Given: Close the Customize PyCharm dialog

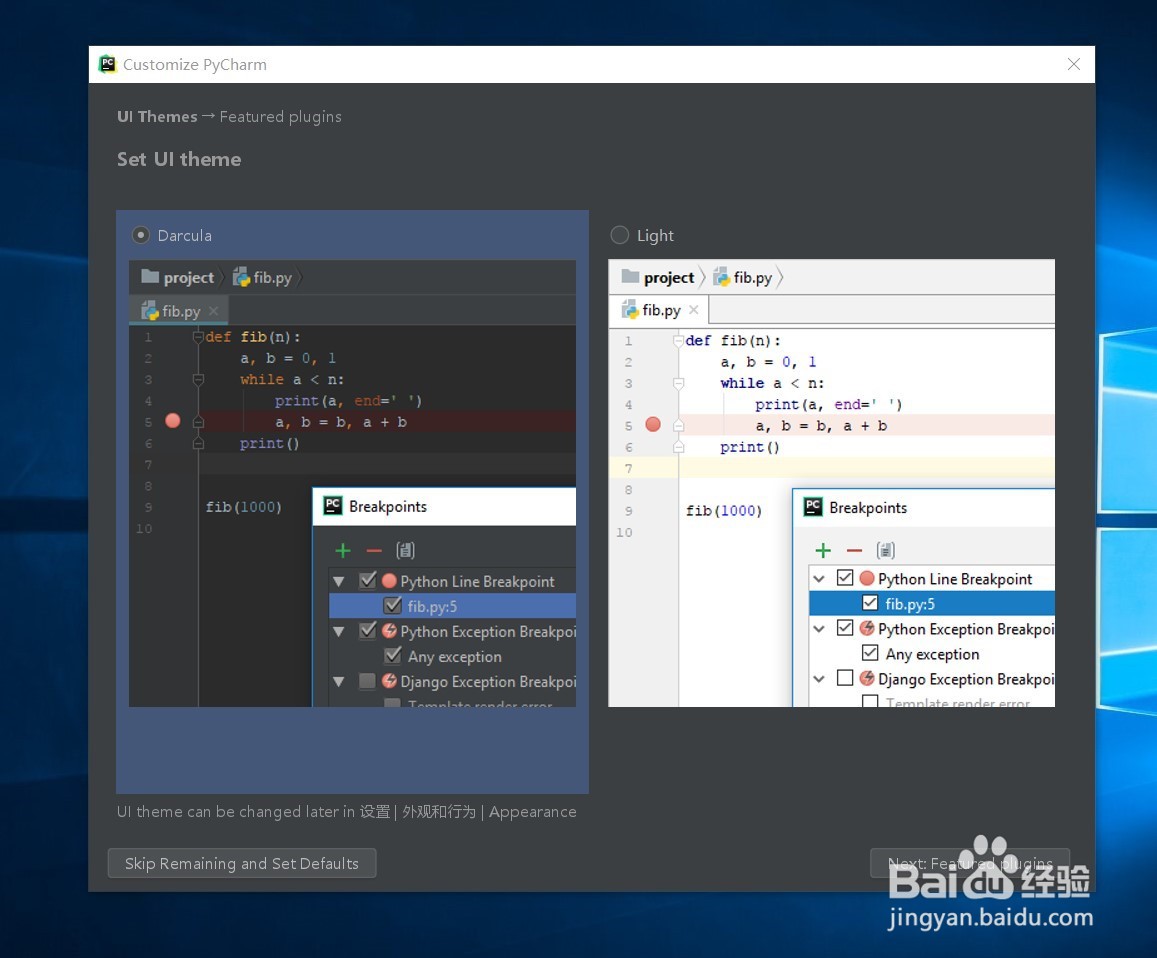Looking at the screenshot, I should [x=1074, y=64].
